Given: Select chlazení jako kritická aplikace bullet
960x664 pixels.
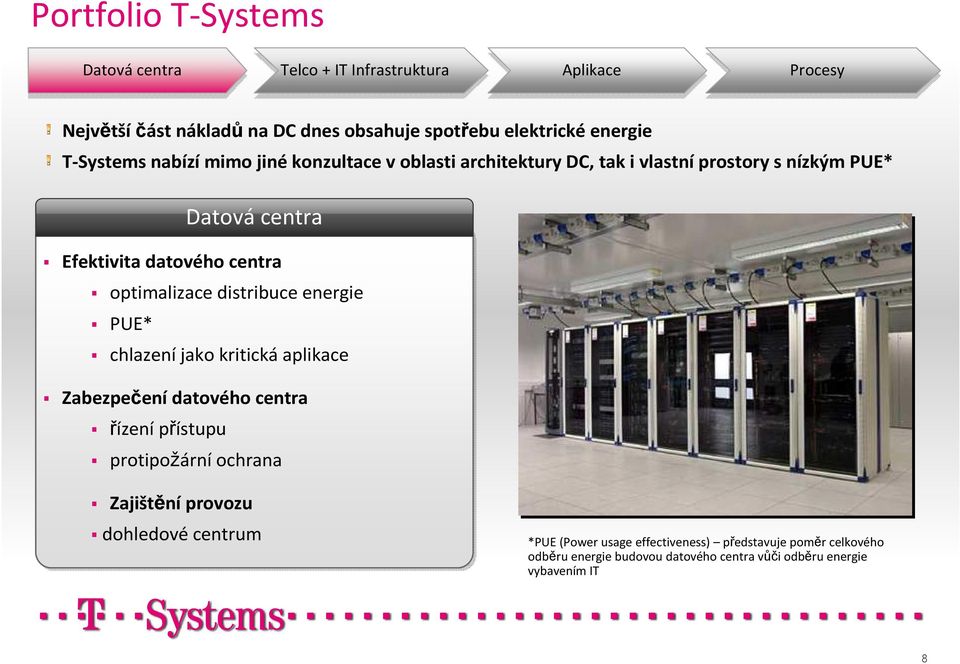Looking at the screenshot, I should 229,355.
